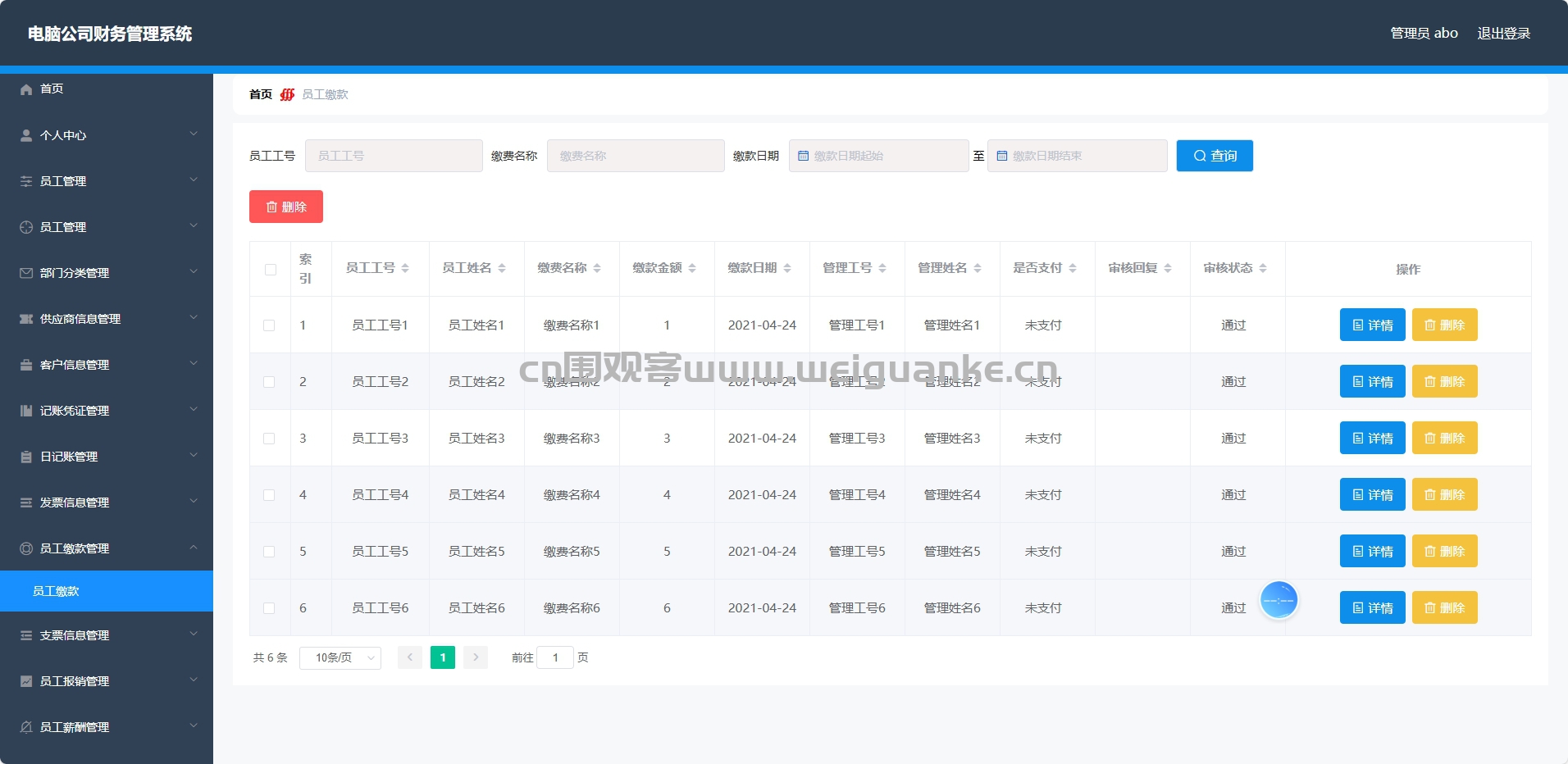
Task: Click the icon beside 支票信息管理
Action: pos(26,635)
